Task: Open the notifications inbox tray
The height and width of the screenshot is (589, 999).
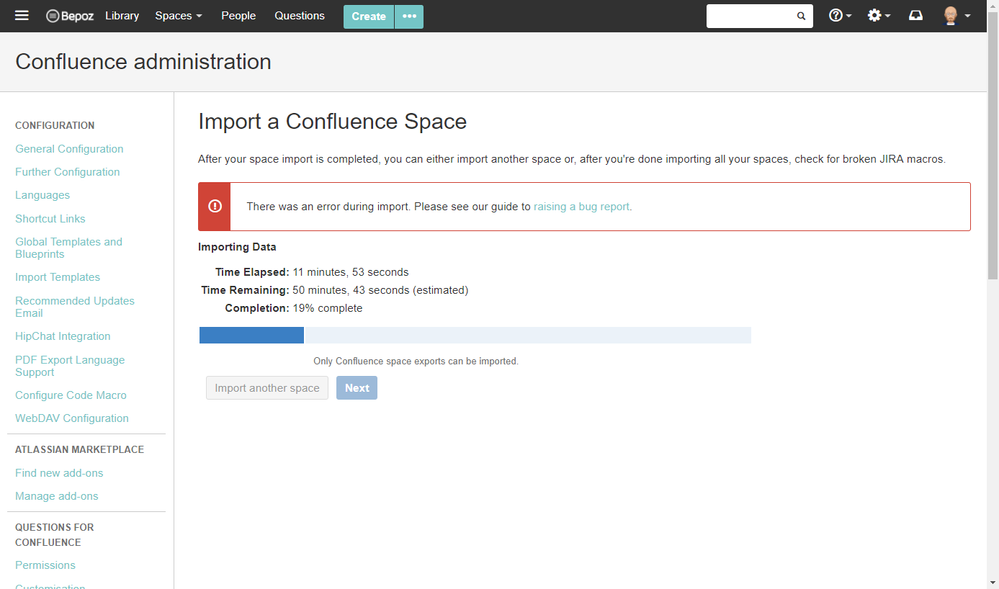Action: pyautogui.click(x=916, y=15)
